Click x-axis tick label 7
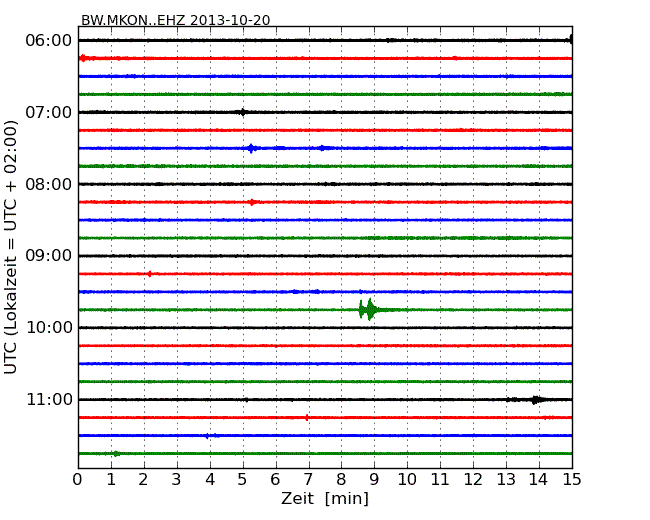Screen dimensions: 650x520 click(308, 480)
